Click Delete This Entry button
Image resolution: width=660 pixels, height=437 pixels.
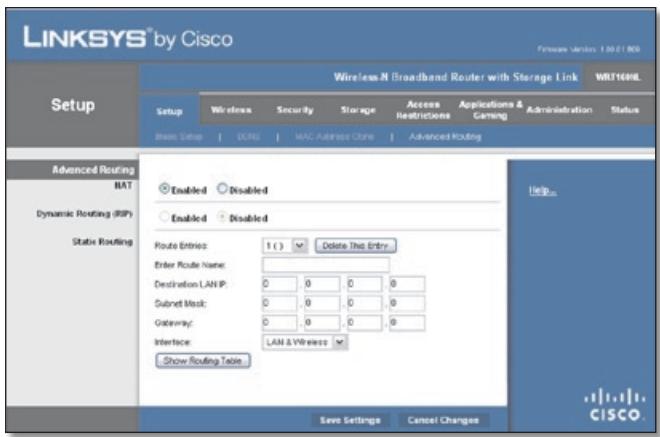click(356, 245)
